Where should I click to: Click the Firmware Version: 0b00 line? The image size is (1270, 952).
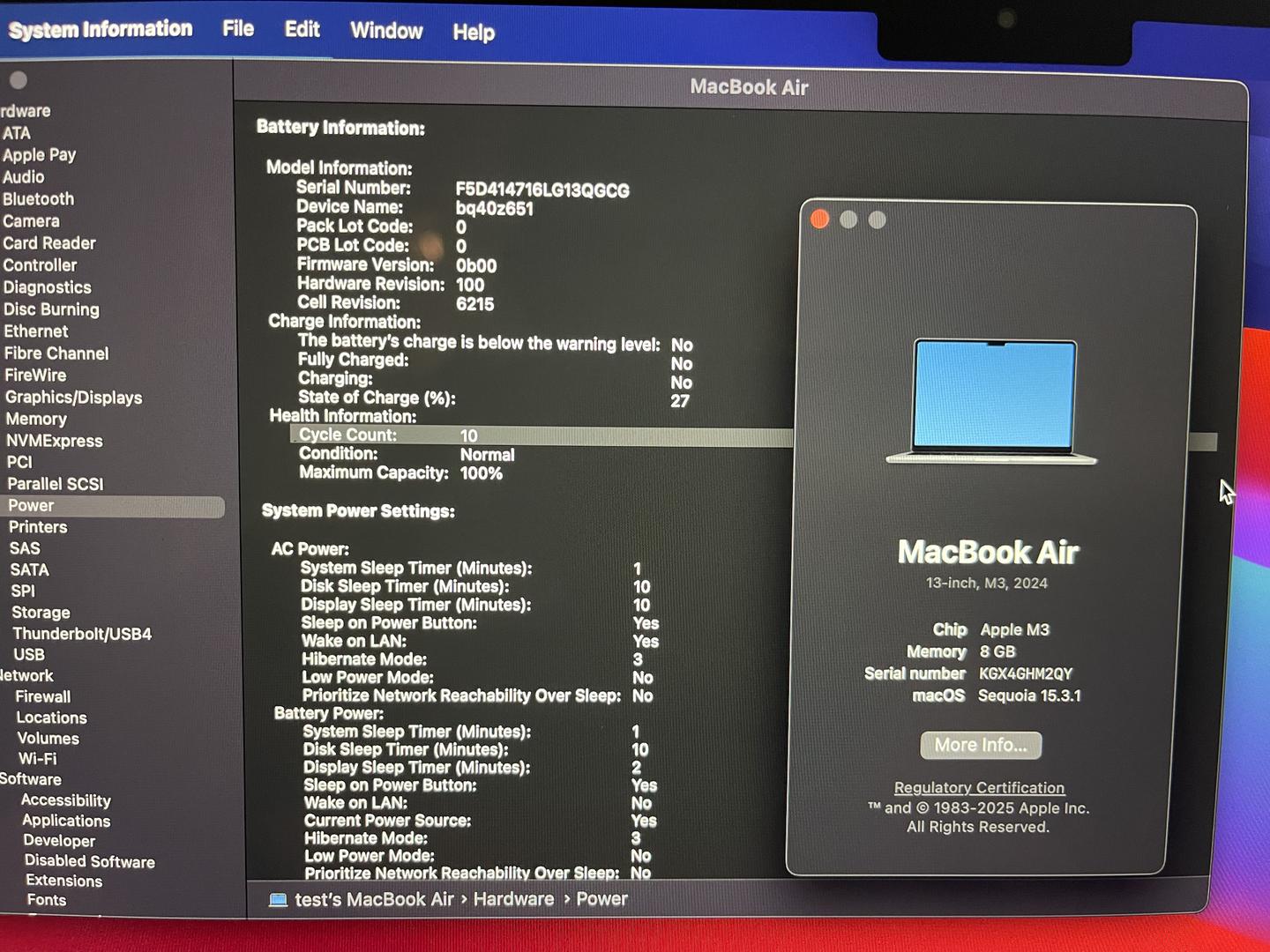click(x=397, y=265)
